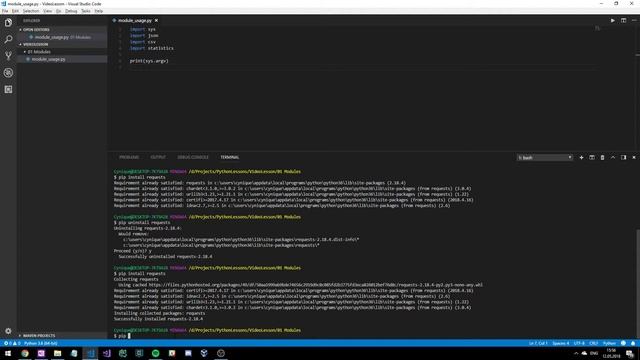
Task: Open File Explorer from the taskbar
Action: tap(58, 353)
